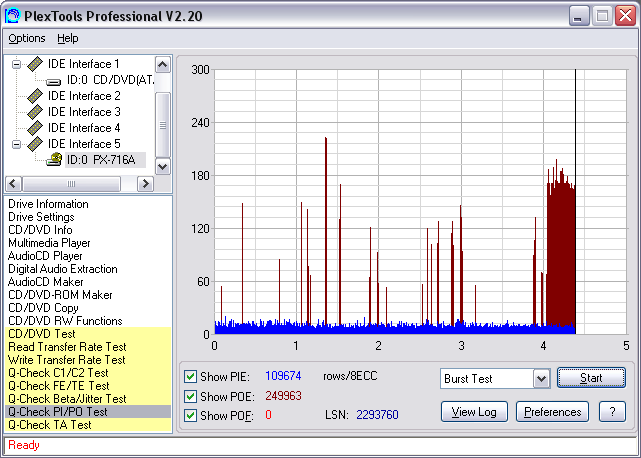This screenshot has height=458, width=641.
Task: Open AudioCD Maker
Action: pyautogui.click(x=45, y=282)
